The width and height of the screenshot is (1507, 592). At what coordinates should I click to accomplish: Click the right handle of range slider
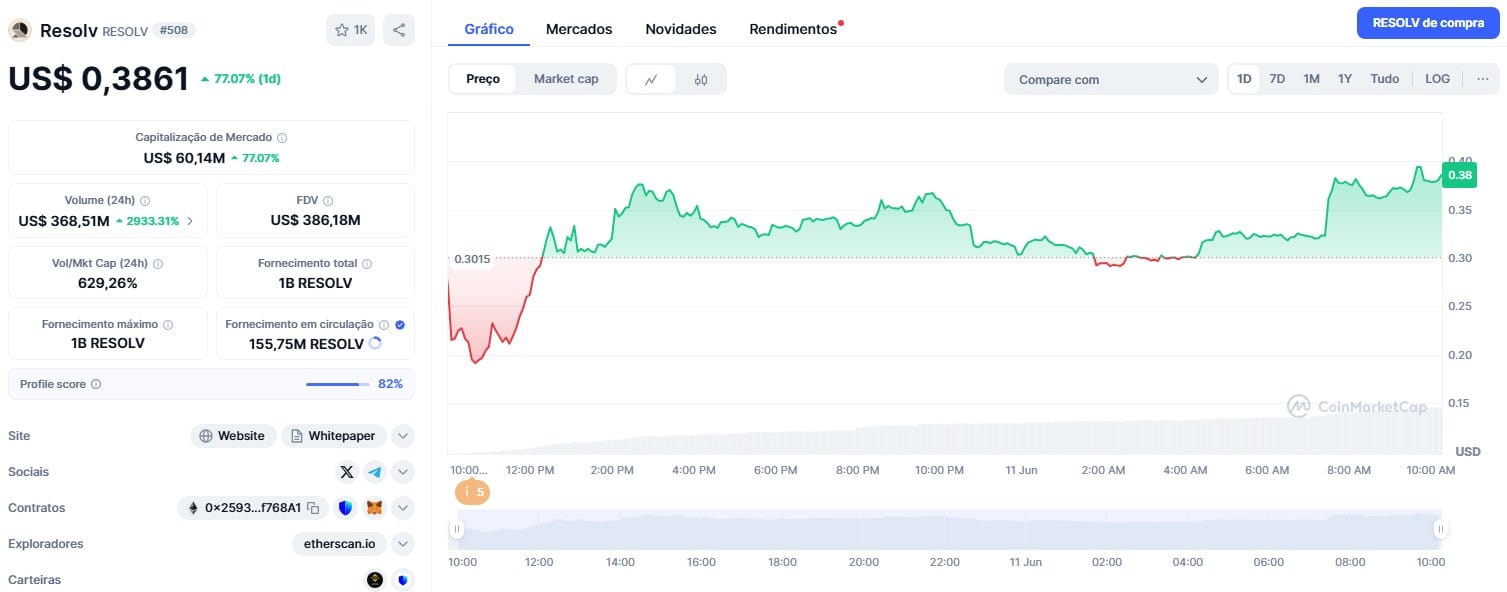(1440, 529)
